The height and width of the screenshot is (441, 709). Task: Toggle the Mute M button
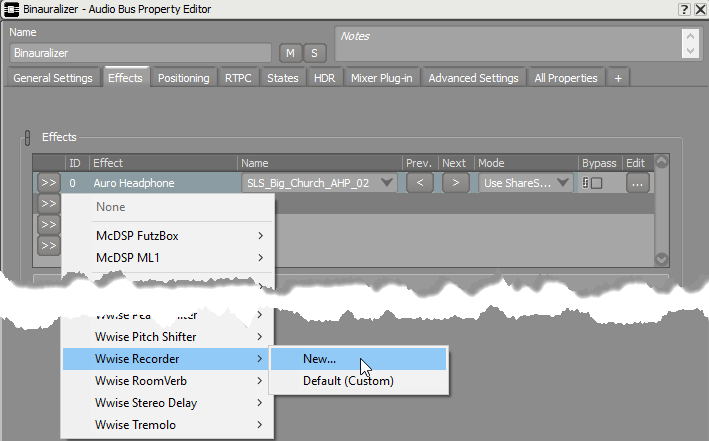[290, 53]
